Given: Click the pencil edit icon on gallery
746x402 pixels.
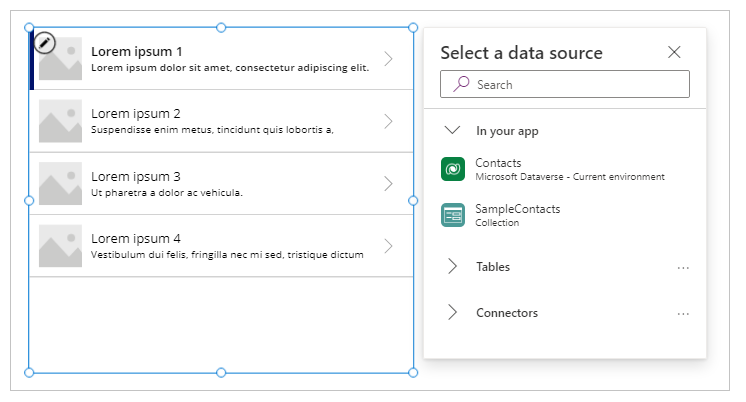Looking at the screenshot, I should tap(44, 43).
